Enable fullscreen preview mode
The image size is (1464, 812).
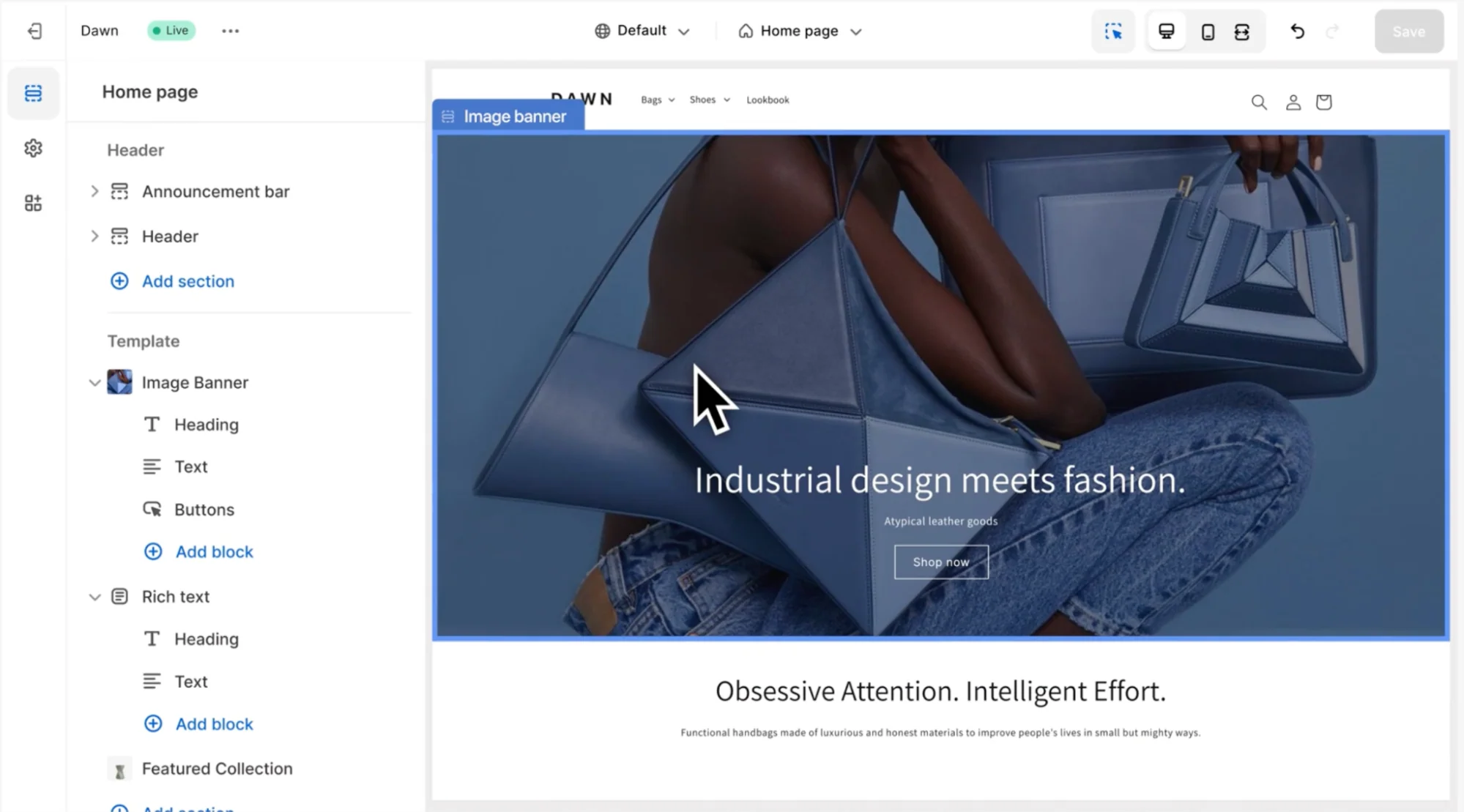(x=1242, y=31)
